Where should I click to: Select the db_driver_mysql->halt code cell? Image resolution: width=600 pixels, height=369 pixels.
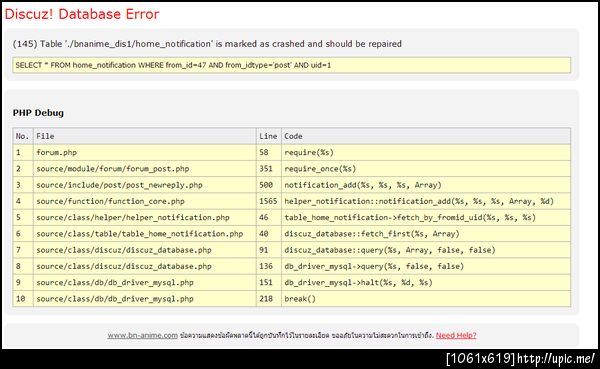[x=426, y=282]
